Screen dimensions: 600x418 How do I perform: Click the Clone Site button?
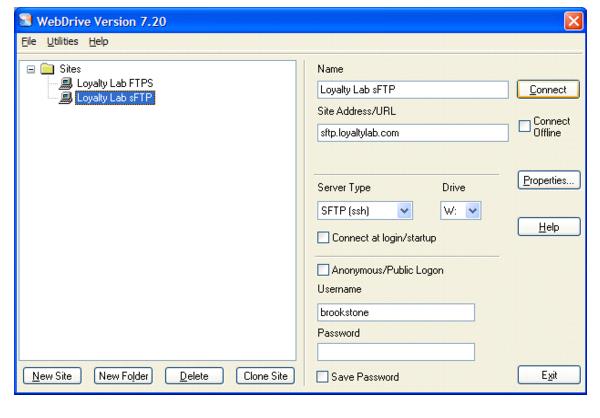pos(265,376)
